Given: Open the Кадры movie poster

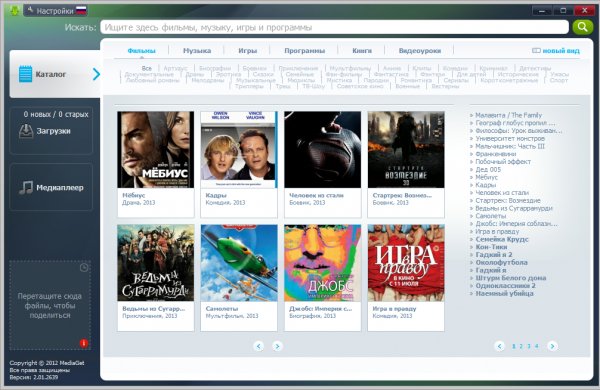Looking at the screenshot, I should (239, 150).
